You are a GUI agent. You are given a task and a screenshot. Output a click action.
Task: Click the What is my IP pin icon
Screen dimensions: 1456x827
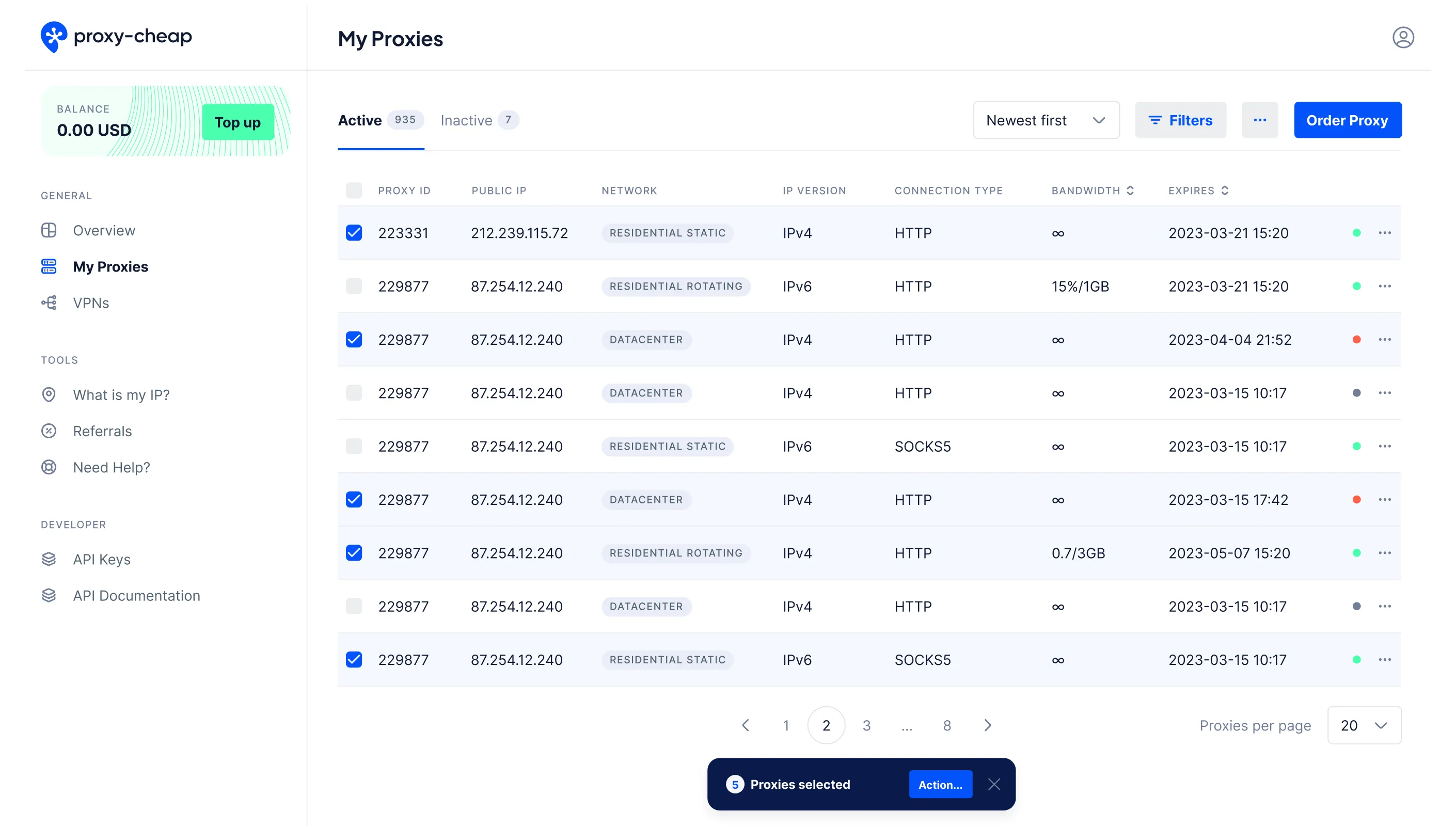pyautogui.click(x=49, y=394)
